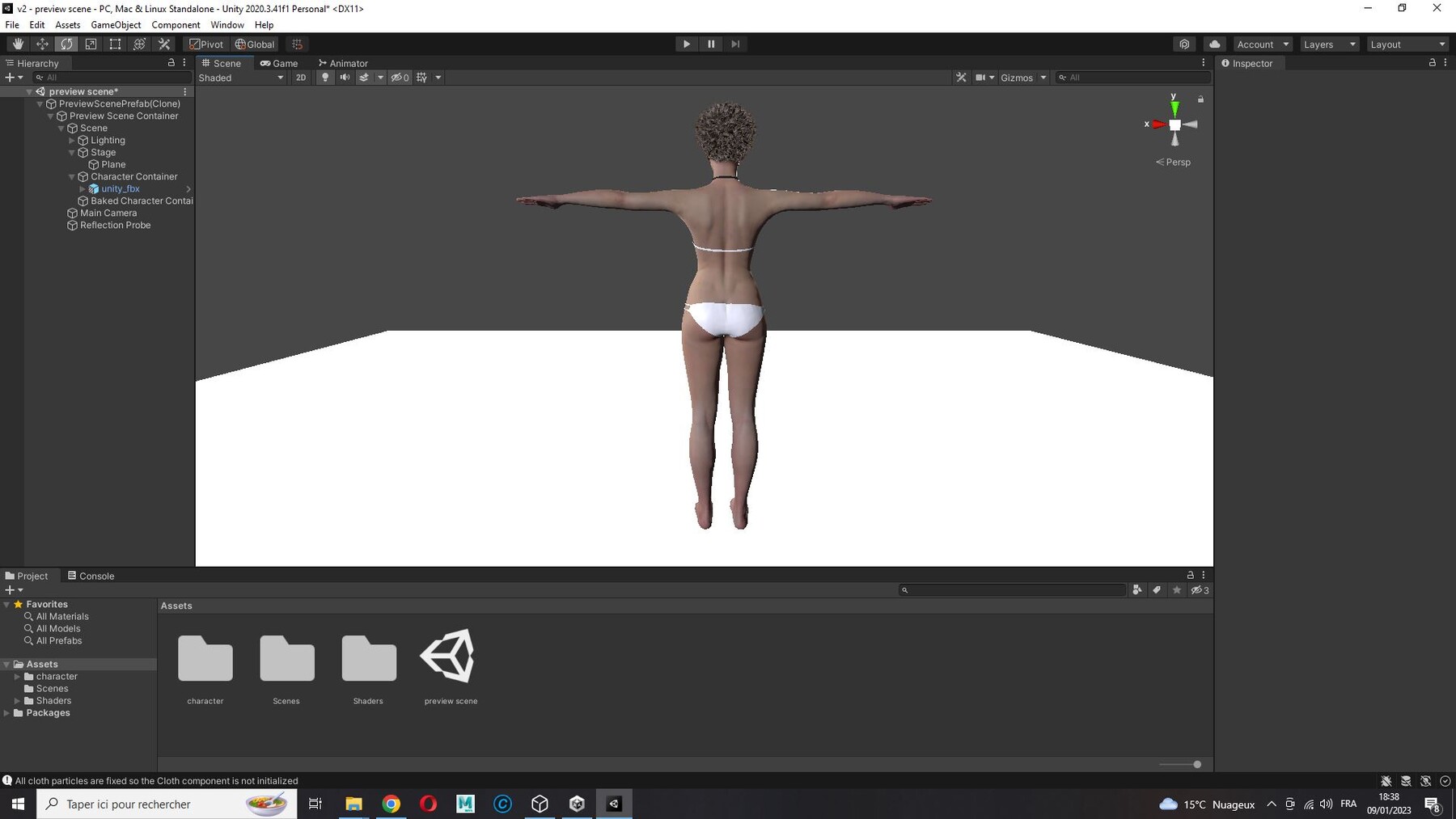Select the Shaders folder in tree
The height and width of the screenshot is (819, 1456).
click(53, 701)
